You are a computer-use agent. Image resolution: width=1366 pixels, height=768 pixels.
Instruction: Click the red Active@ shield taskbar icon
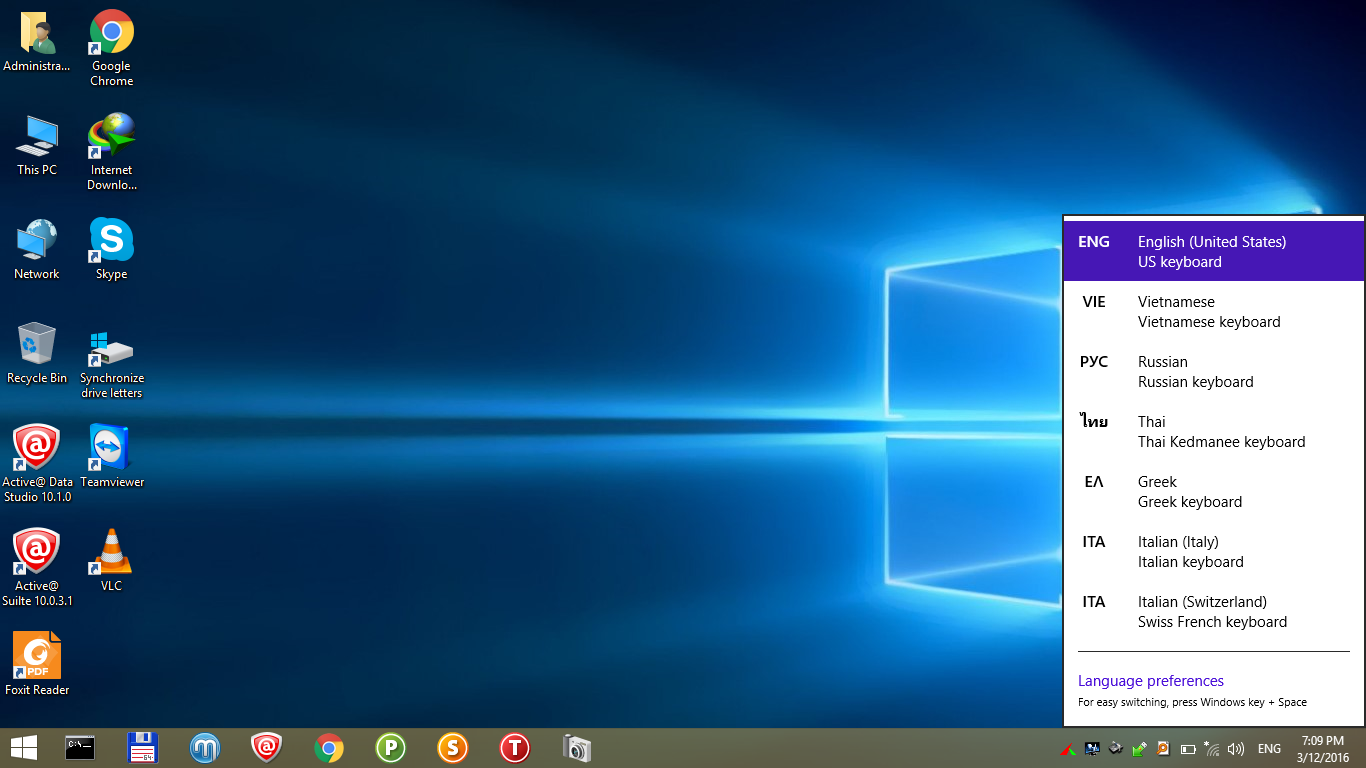266,748
